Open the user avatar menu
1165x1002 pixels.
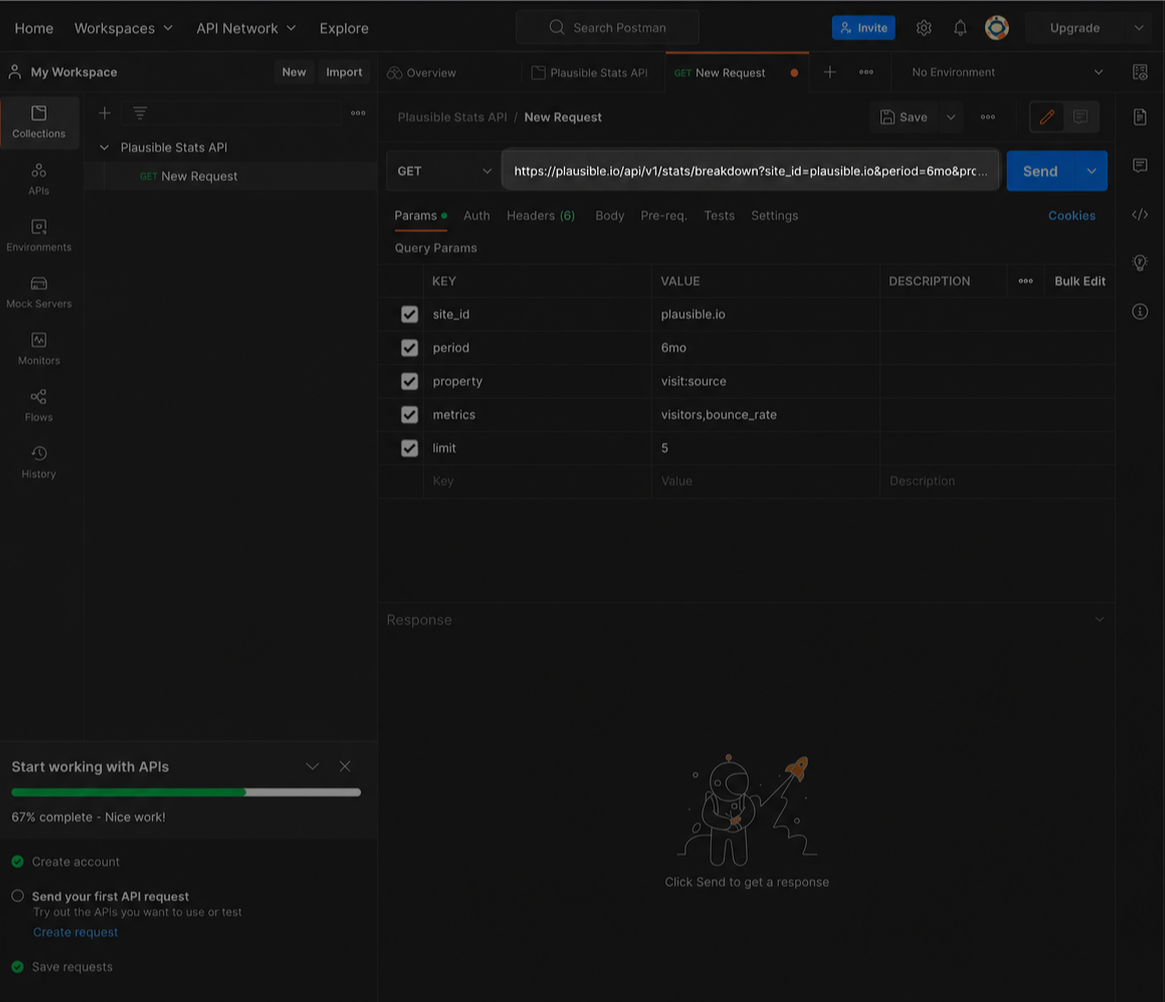point(996,27)
